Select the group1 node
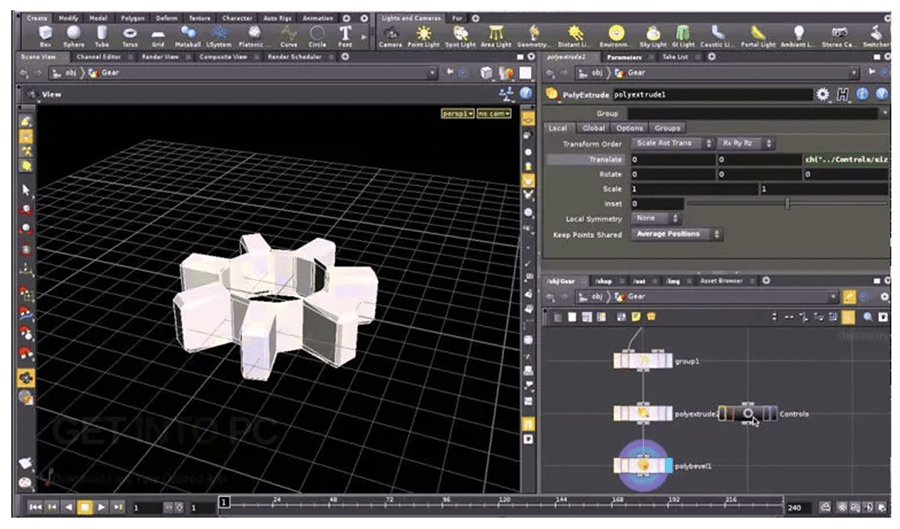Image resolution: width=900 pixels, height=529 pixels. 642,361
